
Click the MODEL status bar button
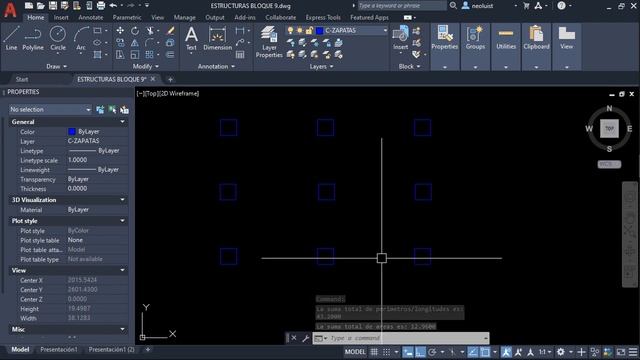coord(355,352)
